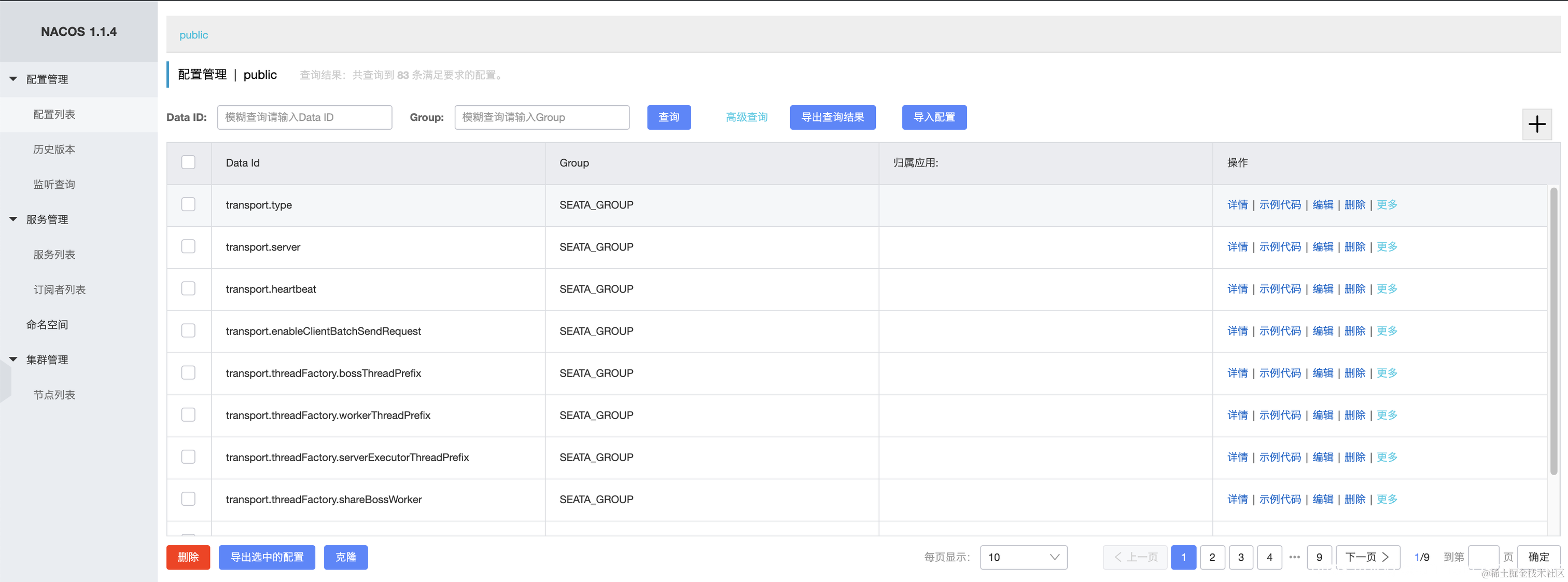This screenshot has height=582, width=1568.
Task: Click 编辑 for transport.server row
Action: pos(1322,246)
